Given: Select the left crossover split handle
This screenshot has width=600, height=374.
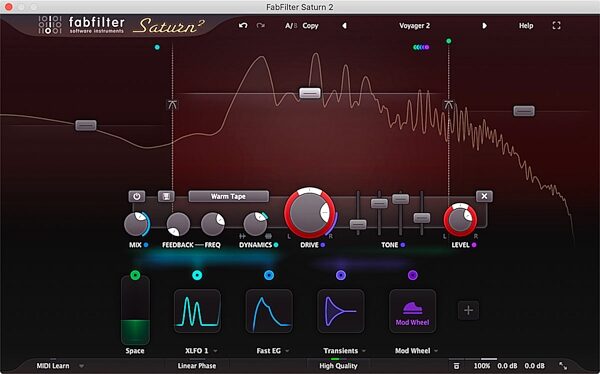Looking at the screenshot, I should coord(173,104).
